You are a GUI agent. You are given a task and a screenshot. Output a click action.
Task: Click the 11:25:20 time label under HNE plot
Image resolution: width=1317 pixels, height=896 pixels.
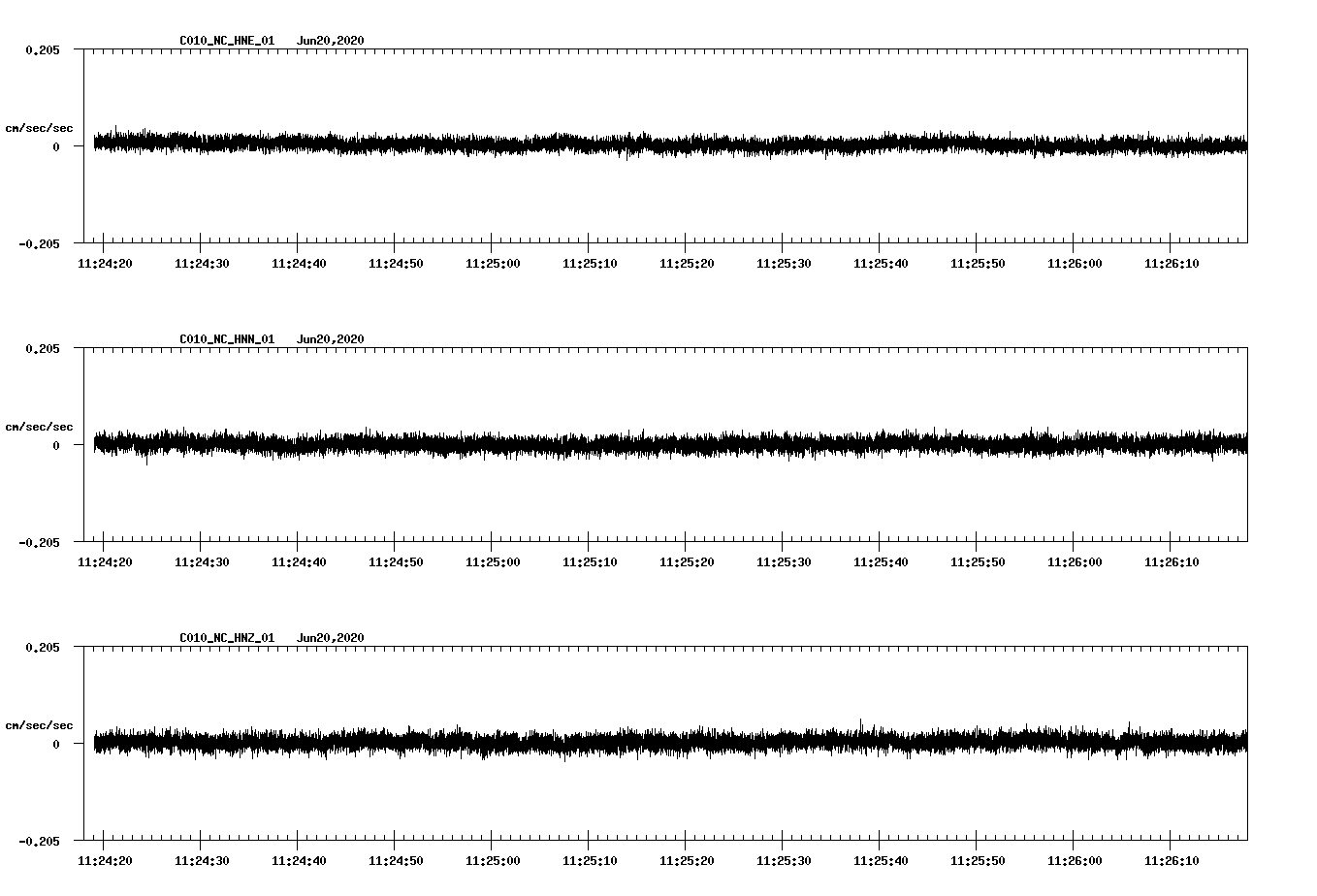(x=687, y=264)
